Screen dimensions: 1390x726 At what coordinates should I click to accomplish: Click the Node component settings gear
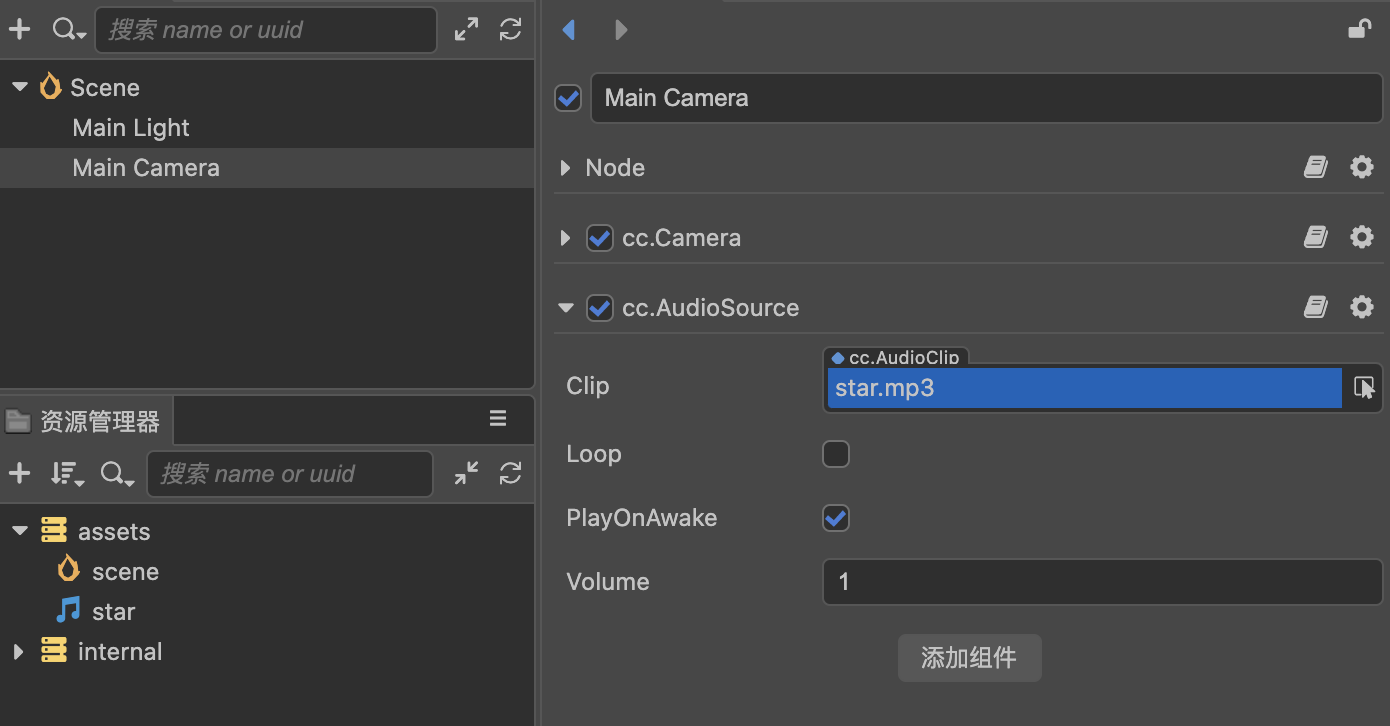[x=1362, y=167]
